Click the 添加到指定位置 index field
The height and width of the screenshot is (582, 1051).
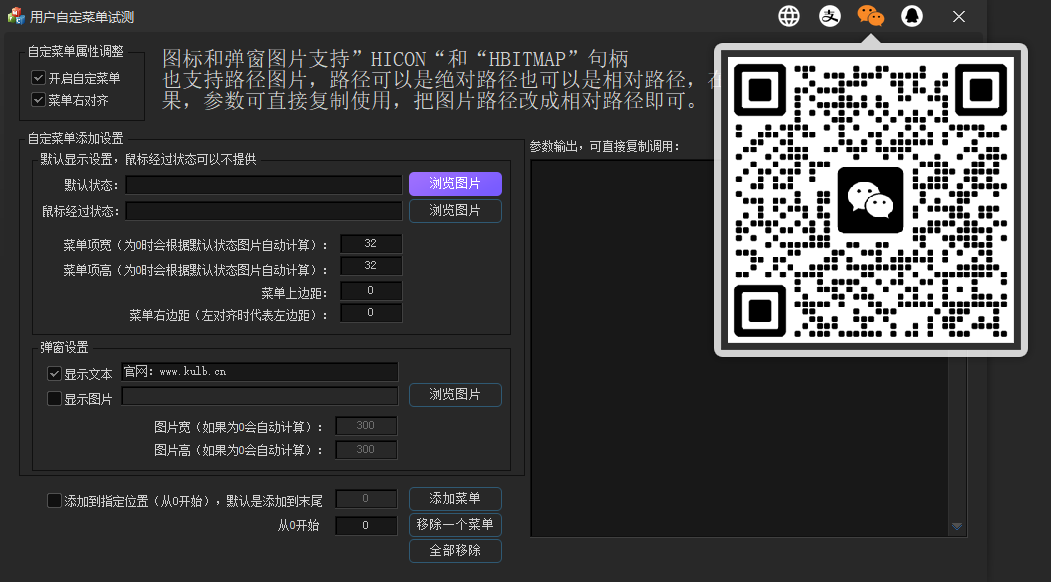tap(366, 498)
